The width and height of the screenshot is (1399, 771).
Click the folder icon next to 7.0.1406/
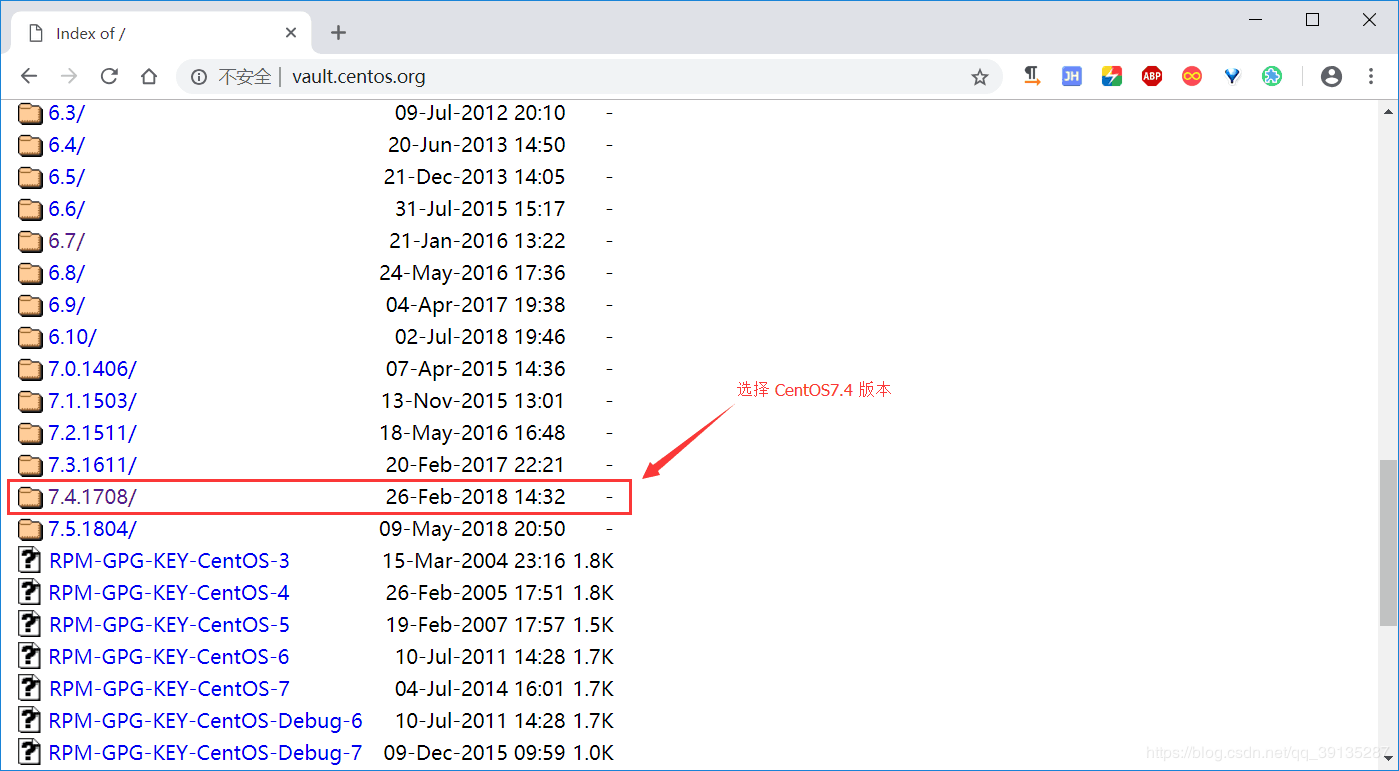pyautogui.click(x=31, y=369)
